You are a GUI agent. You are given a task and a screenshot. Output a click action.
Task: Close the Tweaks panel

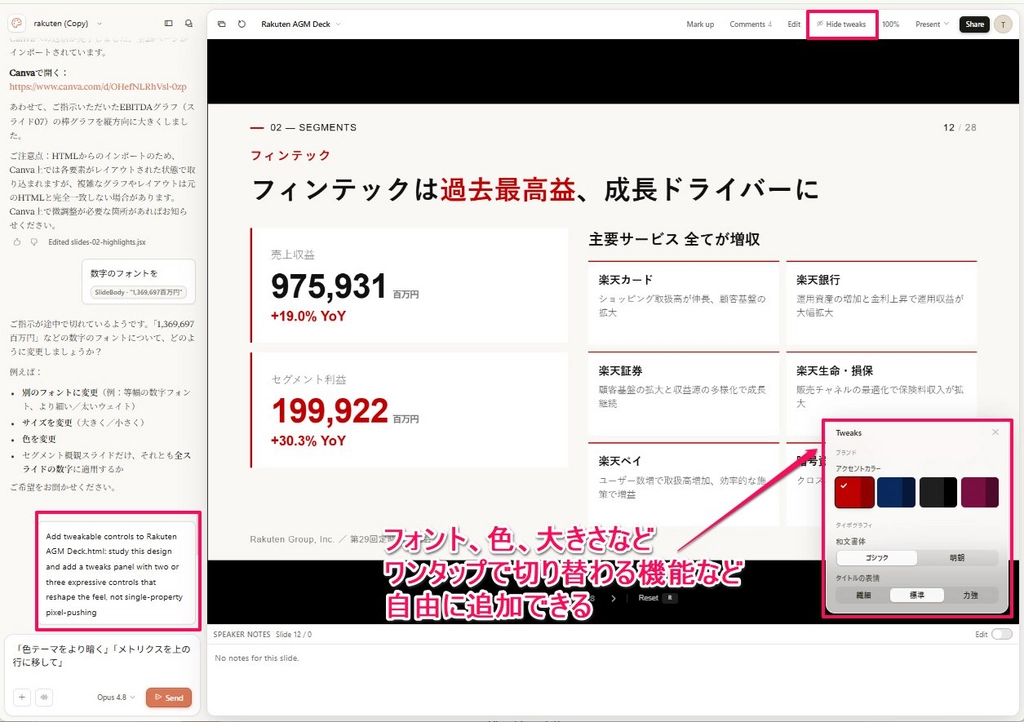tap(995, 432)
